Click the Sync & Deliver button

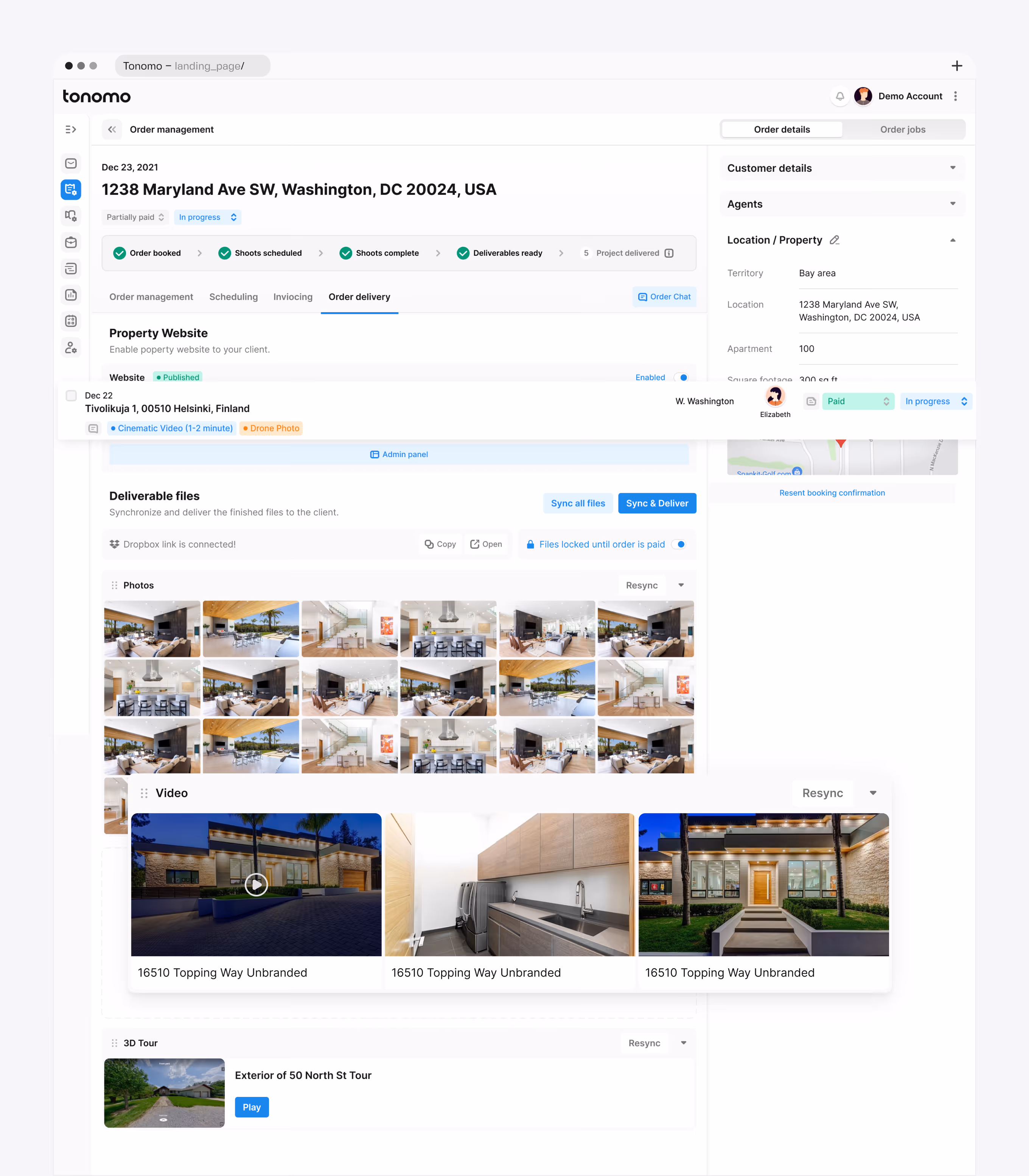(657, 503)
